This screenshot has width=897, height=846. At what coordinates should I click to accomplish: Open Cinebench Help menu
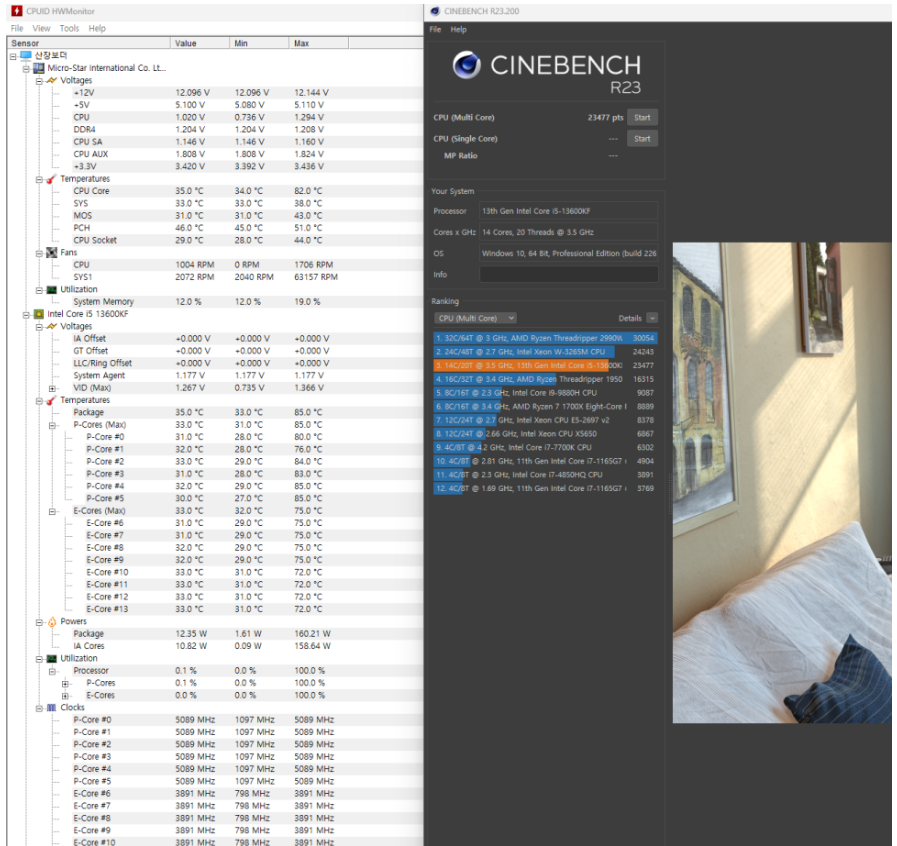click(x=458, y=29)
